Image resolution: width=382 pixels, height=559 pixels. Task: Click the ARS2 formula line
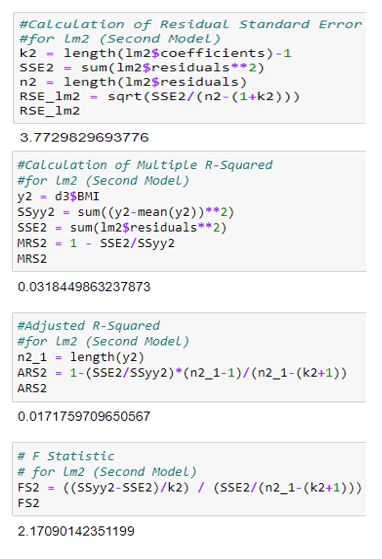point(182,373)
